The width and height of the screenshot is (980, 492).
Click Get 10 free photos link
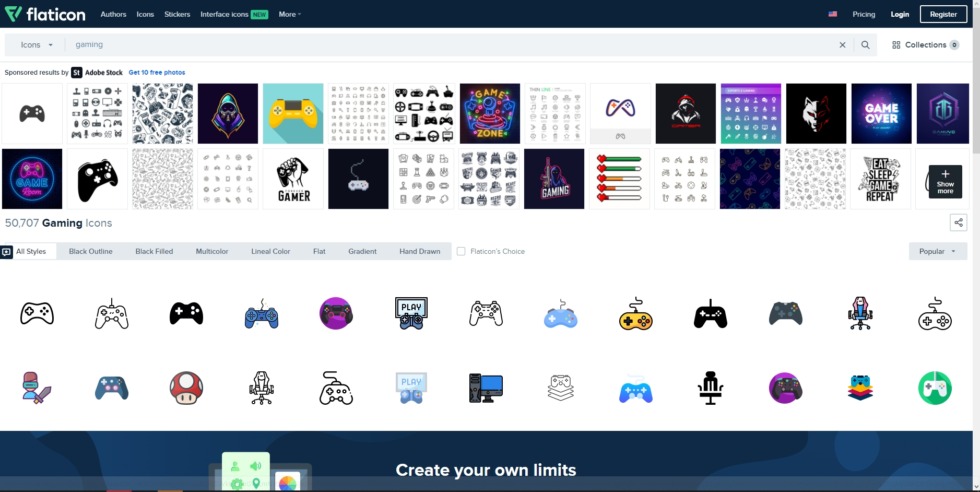click(157, 73)
